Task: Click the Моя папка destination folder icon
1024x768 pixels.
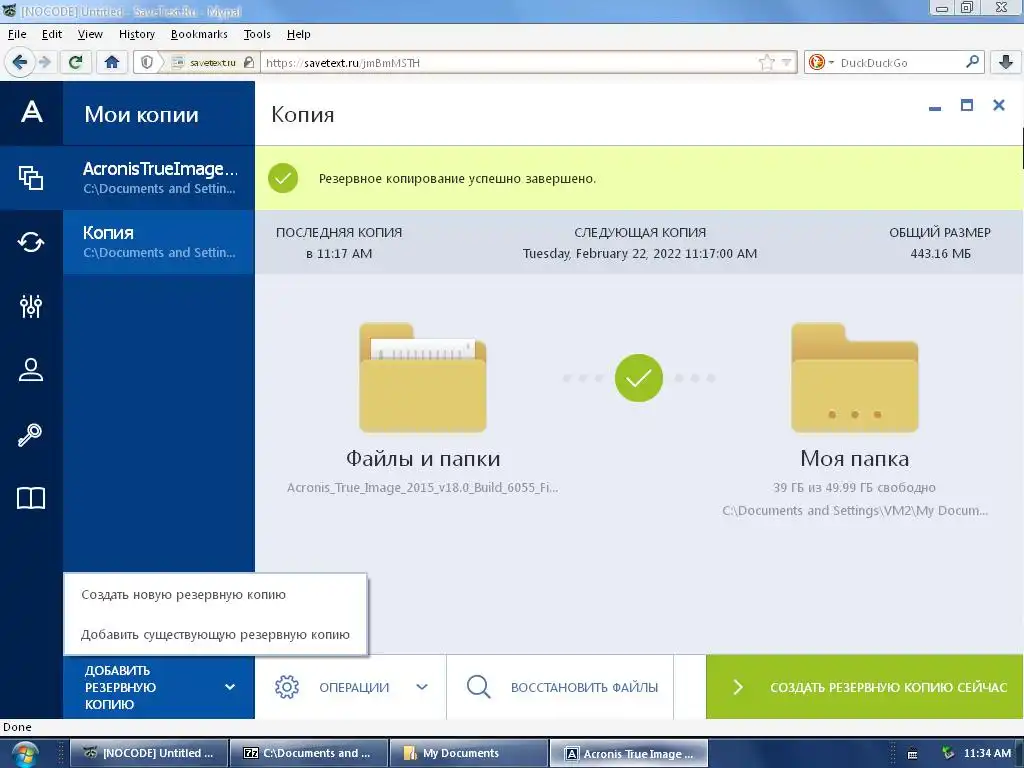Action: pos(854,377)
